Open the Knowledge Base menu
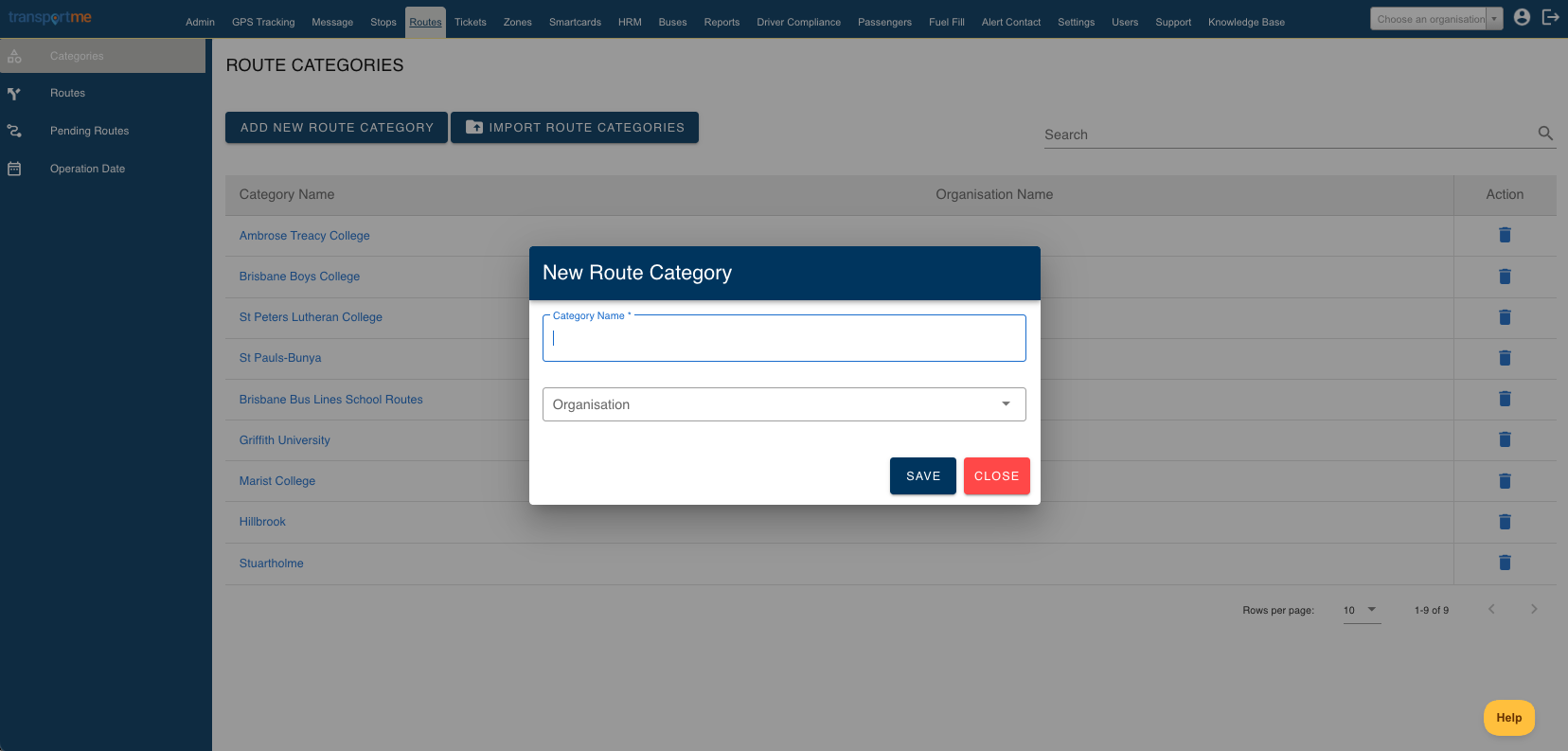Image resolution: width=1568 pixels, height=751 pixels. coord(1246,22)
